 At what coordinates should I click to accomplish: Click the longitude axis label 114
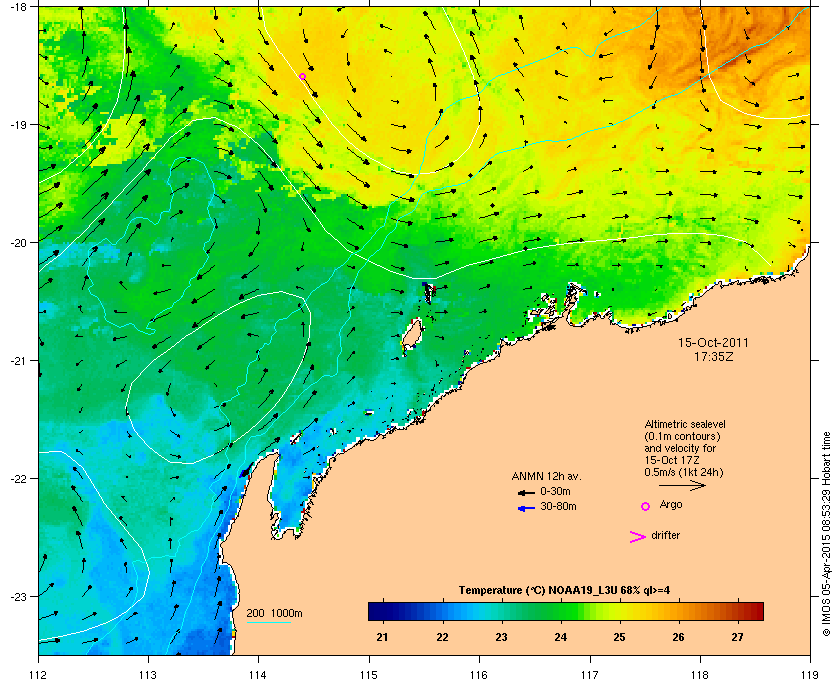(258, 674)
